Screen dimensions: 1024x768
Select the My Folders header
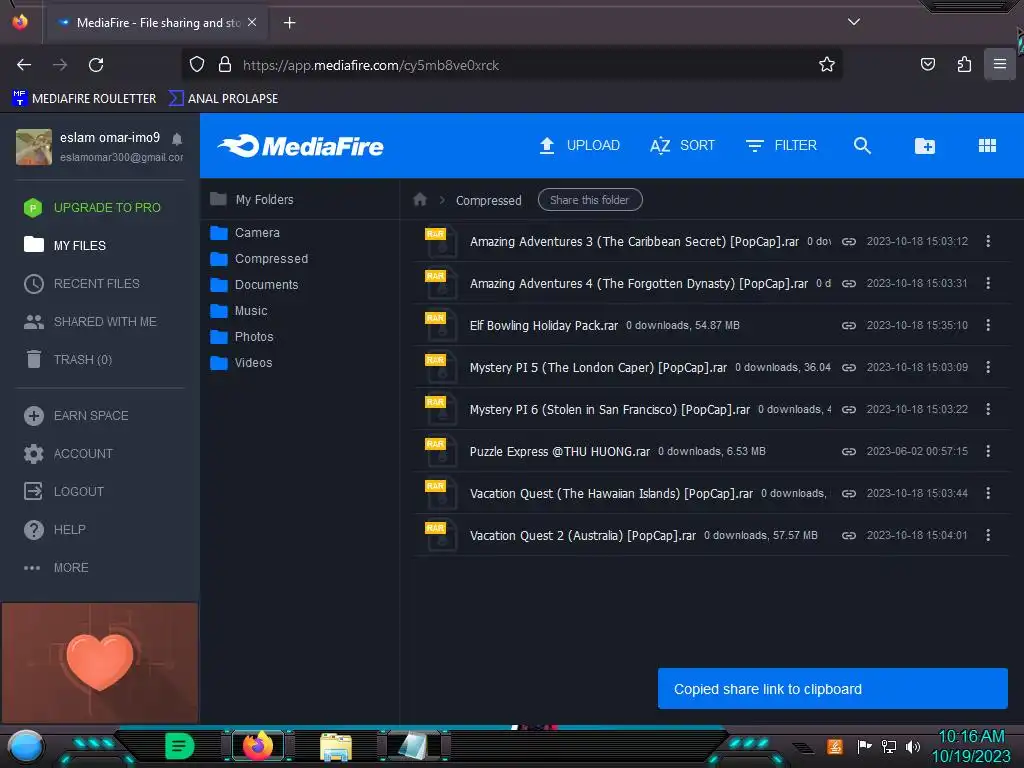252,199
